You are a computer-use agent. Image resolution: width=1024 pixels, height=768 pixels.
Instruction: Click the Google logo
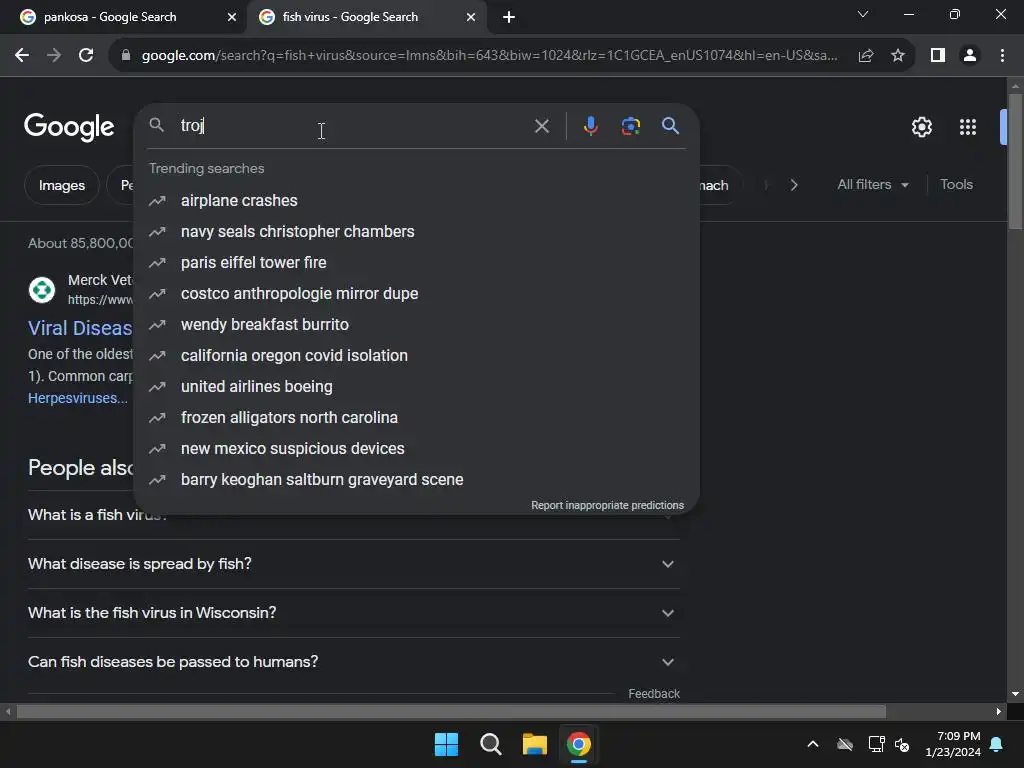point(69,126)
